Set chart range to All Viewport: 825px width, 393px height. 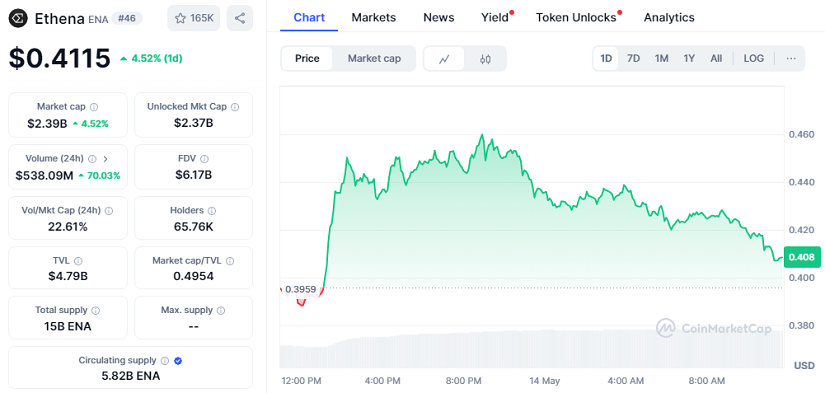pyautogui.click(x=716, y=58)
